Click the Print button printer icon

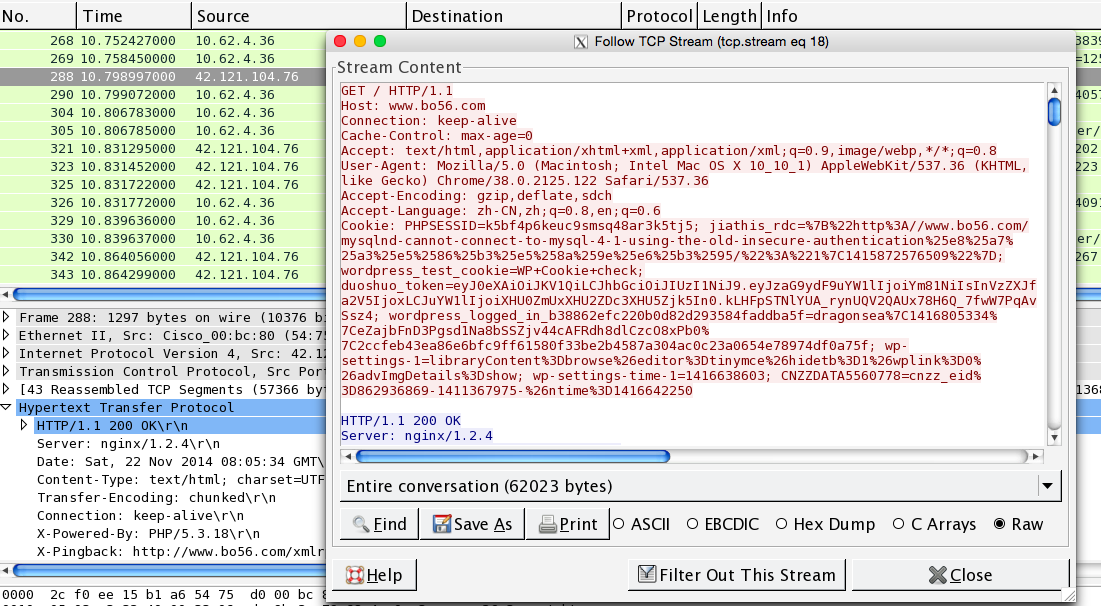pyautogui.click(x=546, y=524)
